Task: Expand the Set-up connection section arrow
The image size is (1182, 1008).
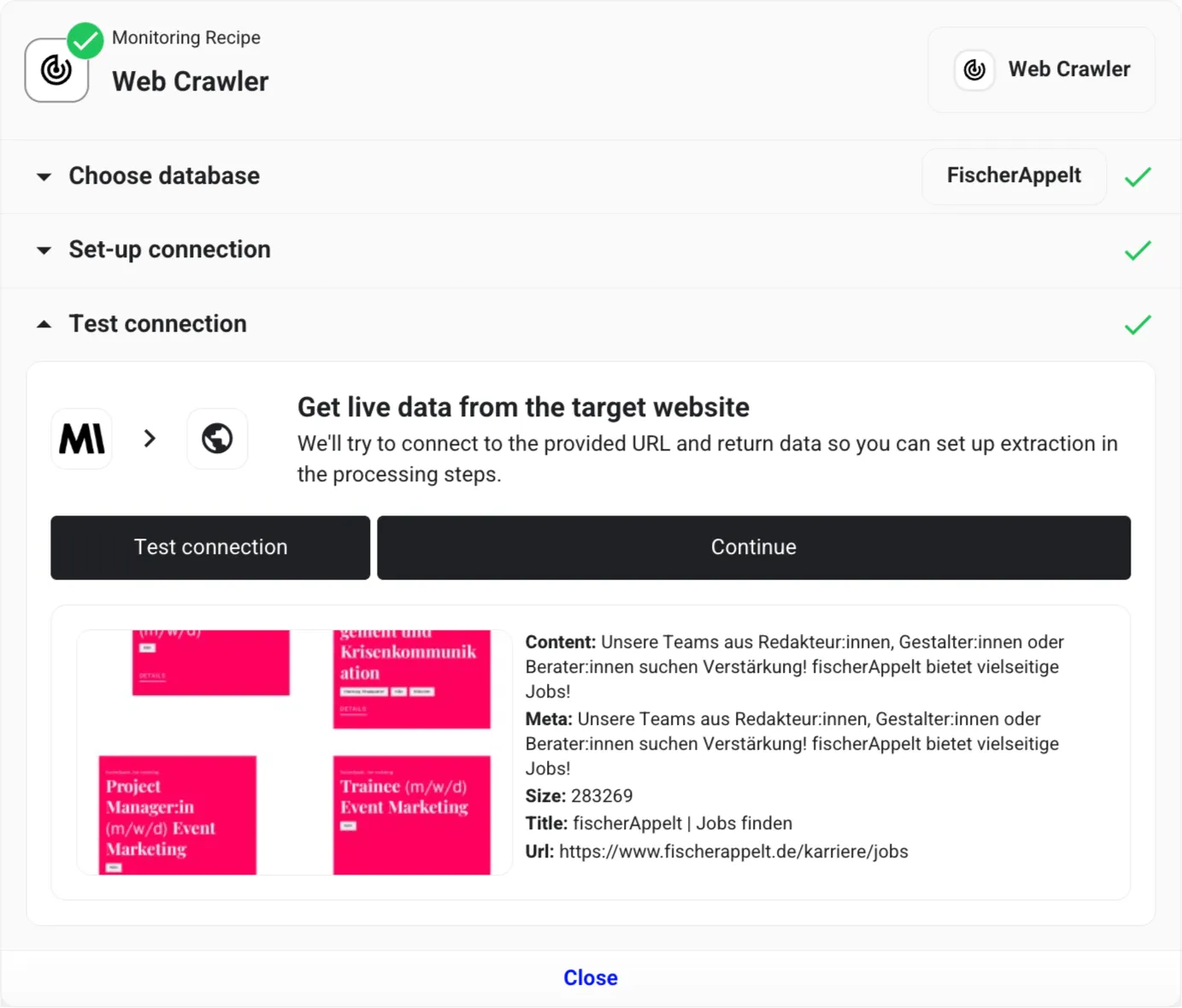Action: click(44, 251)
